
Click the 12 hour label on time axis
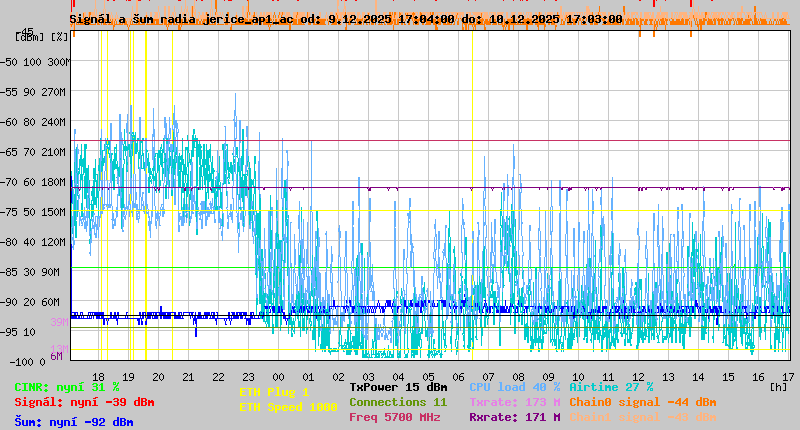[x=638, y=376]
